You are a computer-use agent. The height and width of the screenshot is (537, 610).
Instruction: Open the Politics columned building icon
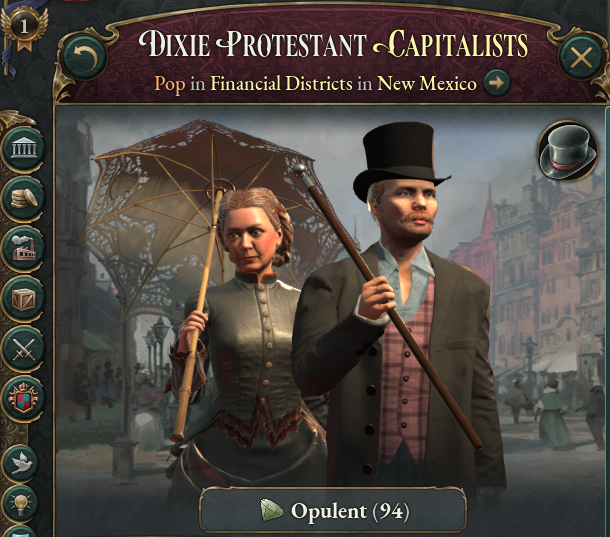point(23,148)
